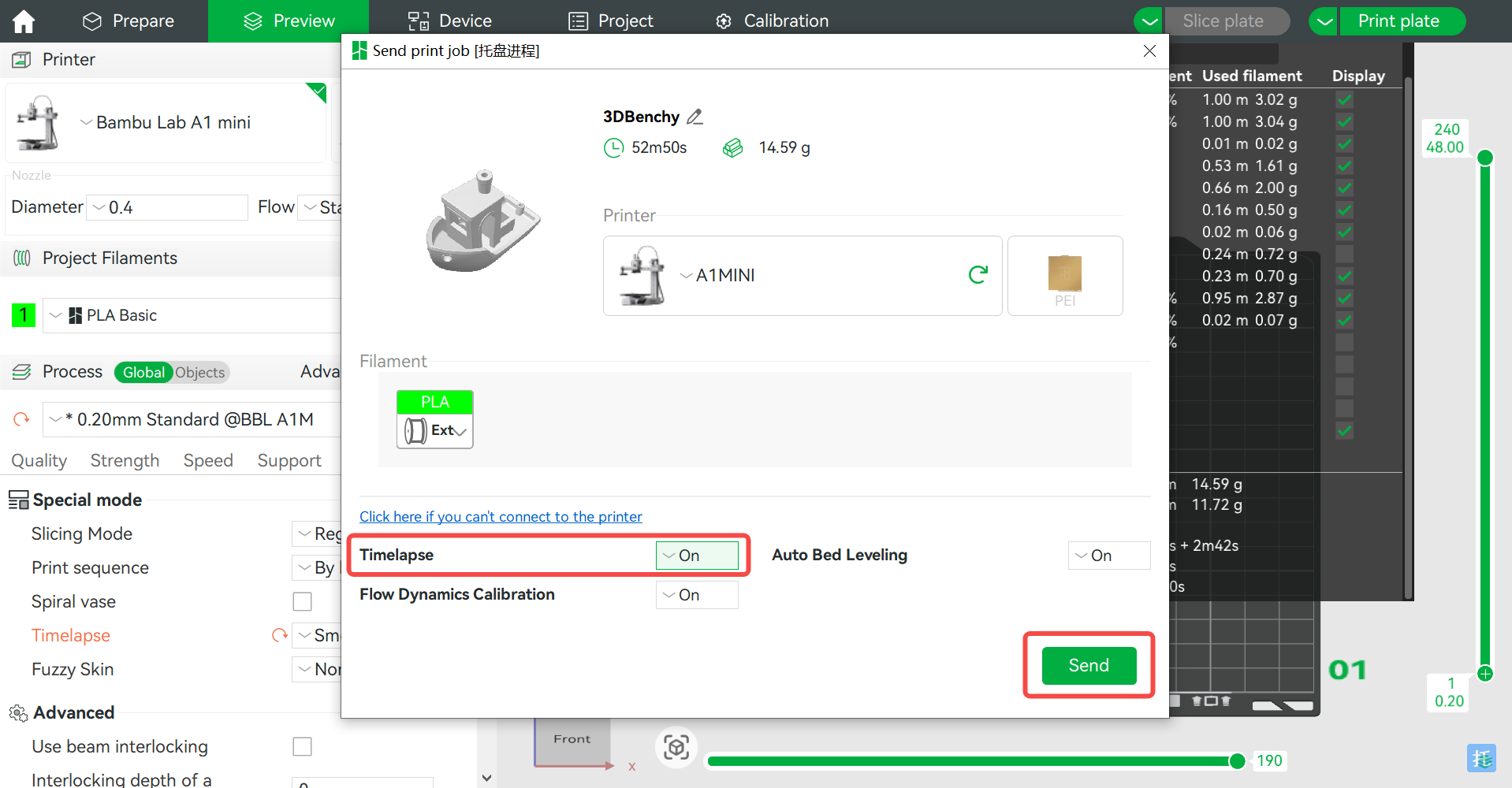
Task: Toggle display for the 0.02 g row
Action: [1345, 144]
